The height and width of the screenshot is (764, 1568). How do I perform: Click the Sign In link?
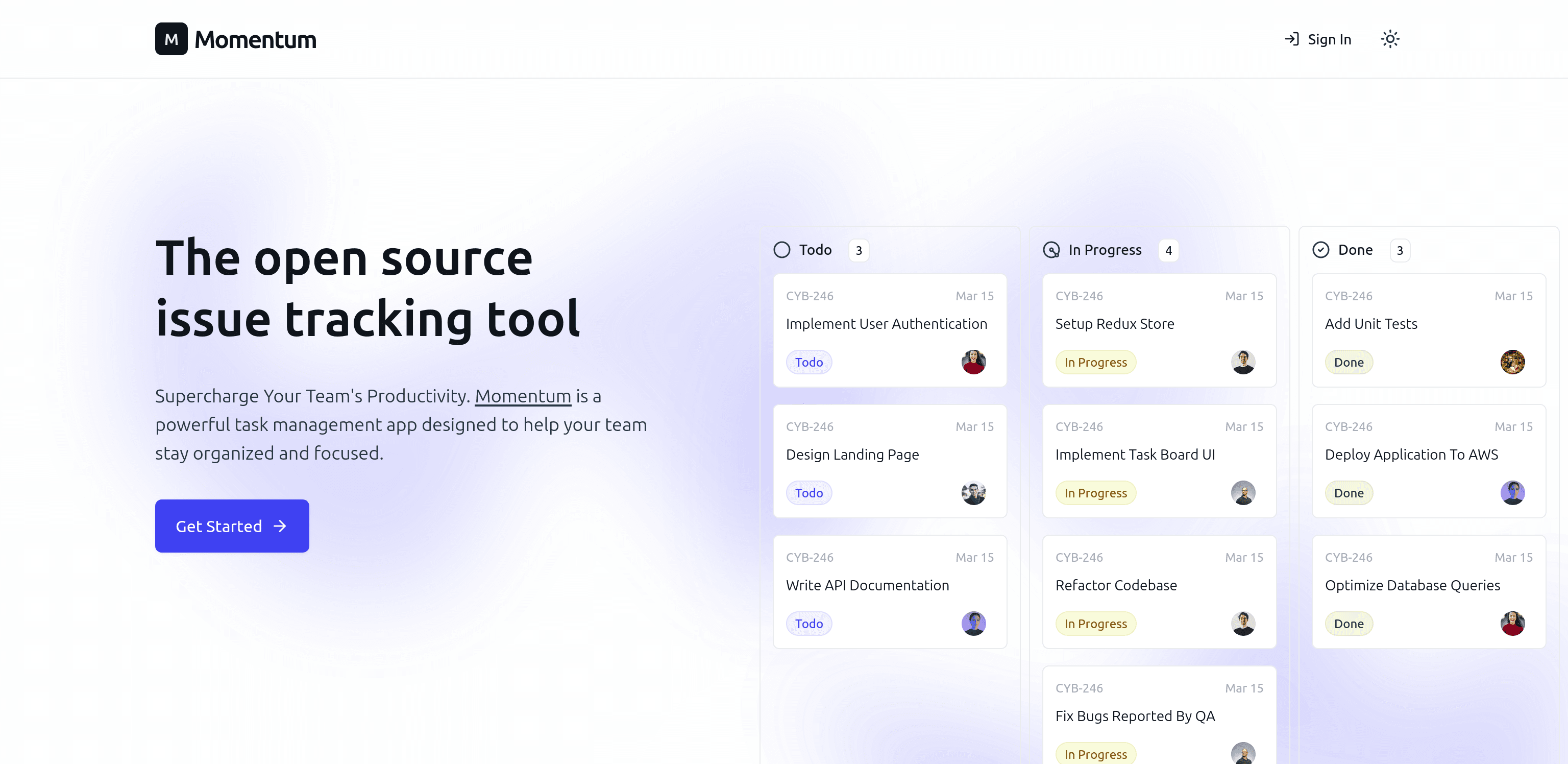click(x=1318, y=39)
